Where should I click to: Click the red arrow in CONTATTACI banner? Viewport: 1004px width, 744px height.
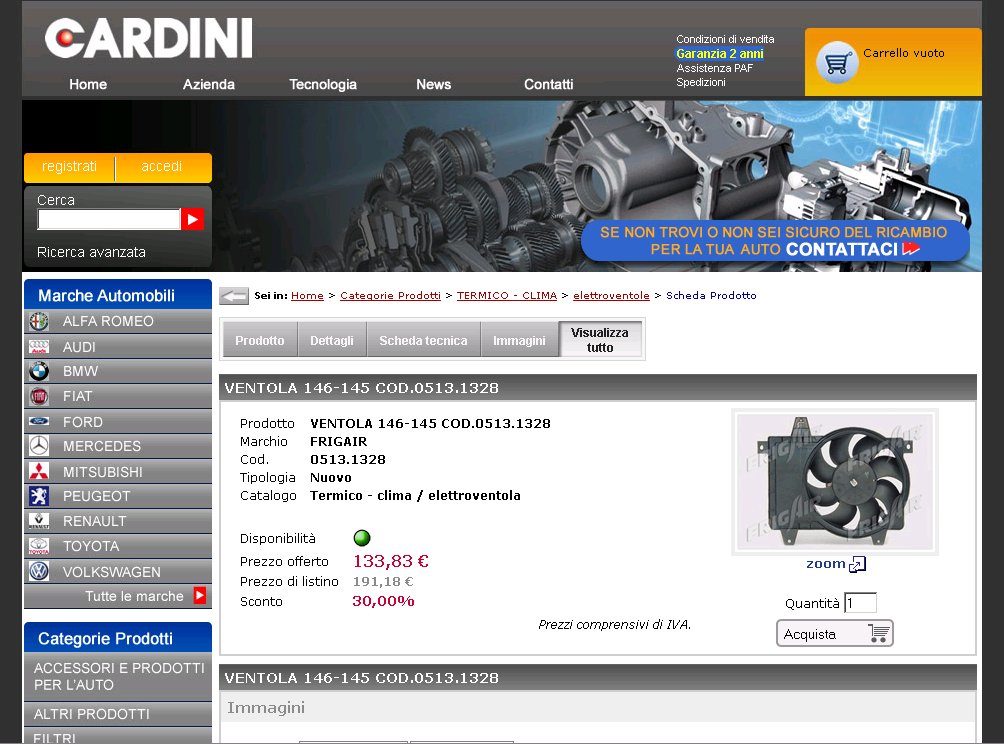(911, 248)
